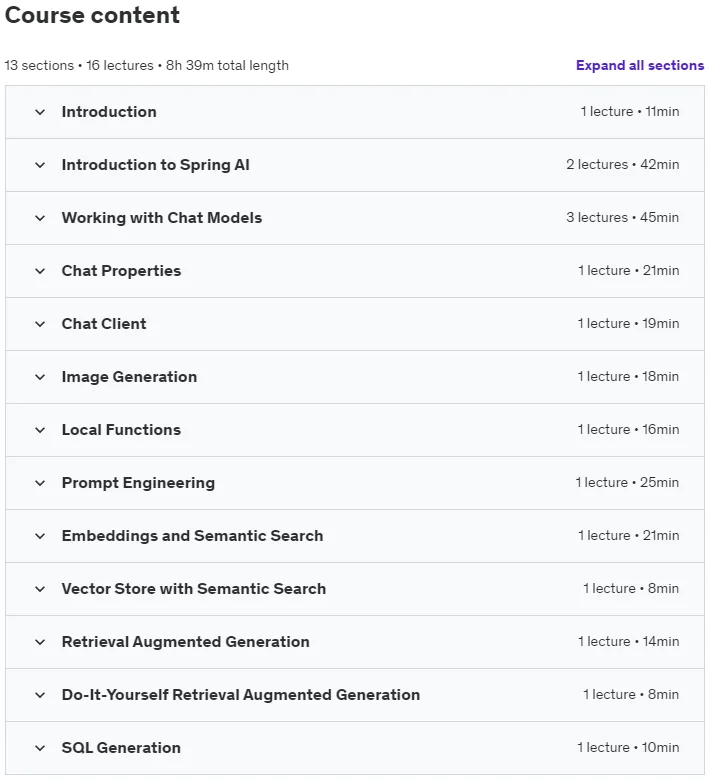The image size is (710, 781).
Task: Expand all sections link
Action: point(640,65)
